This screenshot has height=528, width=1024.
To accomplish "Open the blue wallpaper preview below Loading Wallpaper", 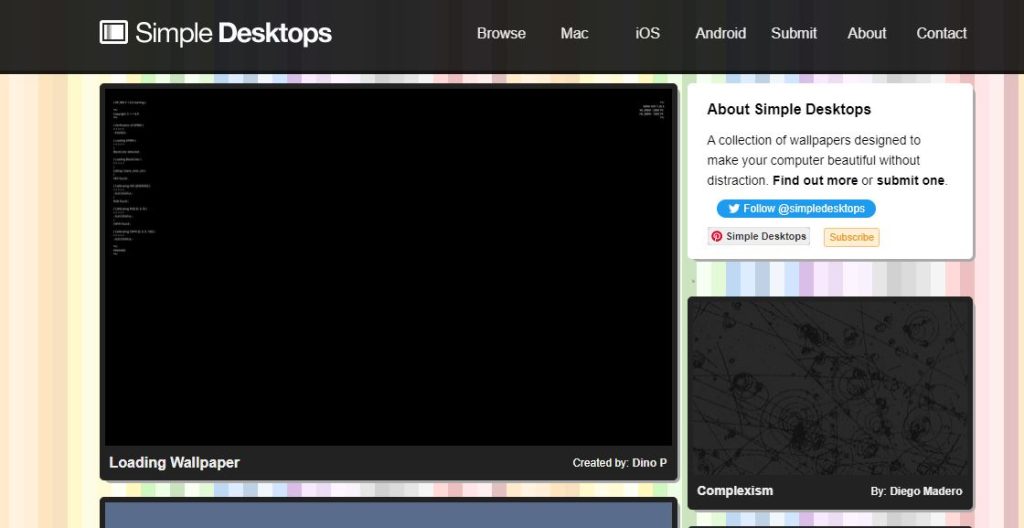I will click(389, 515).
